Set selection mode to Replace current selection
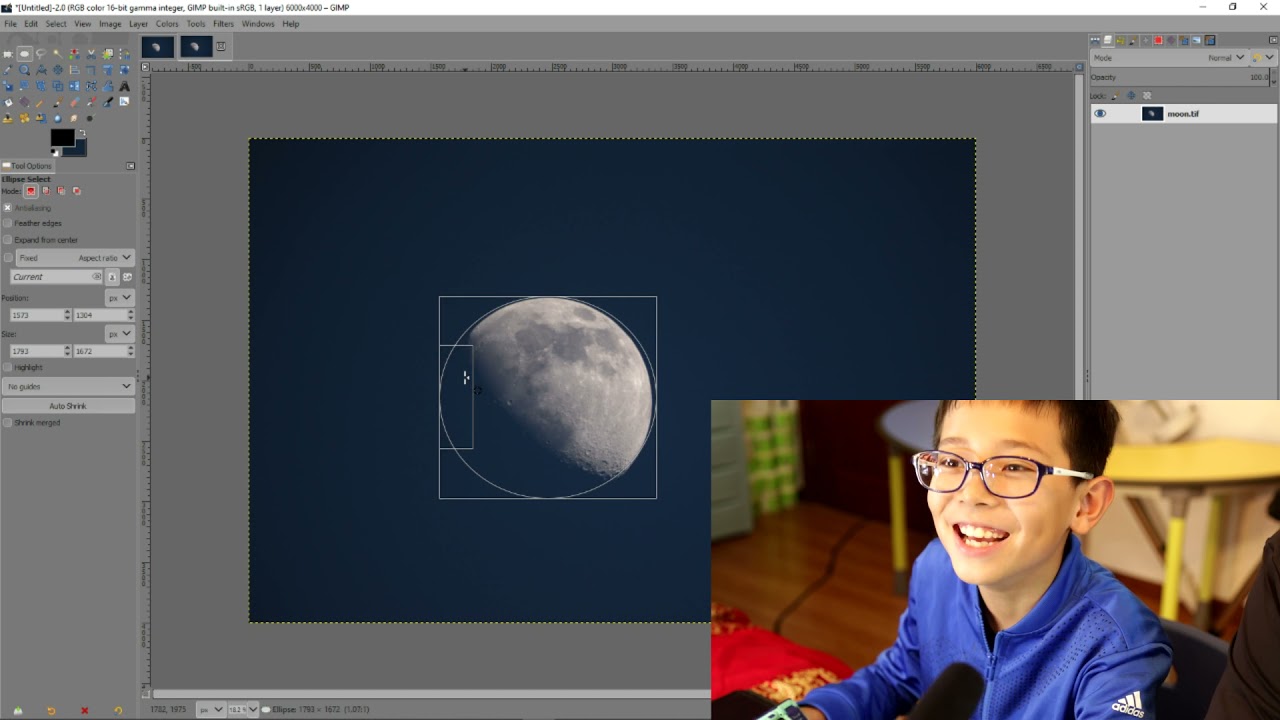This screenshot has height=720, width=1280. click(x=31, y=190)
